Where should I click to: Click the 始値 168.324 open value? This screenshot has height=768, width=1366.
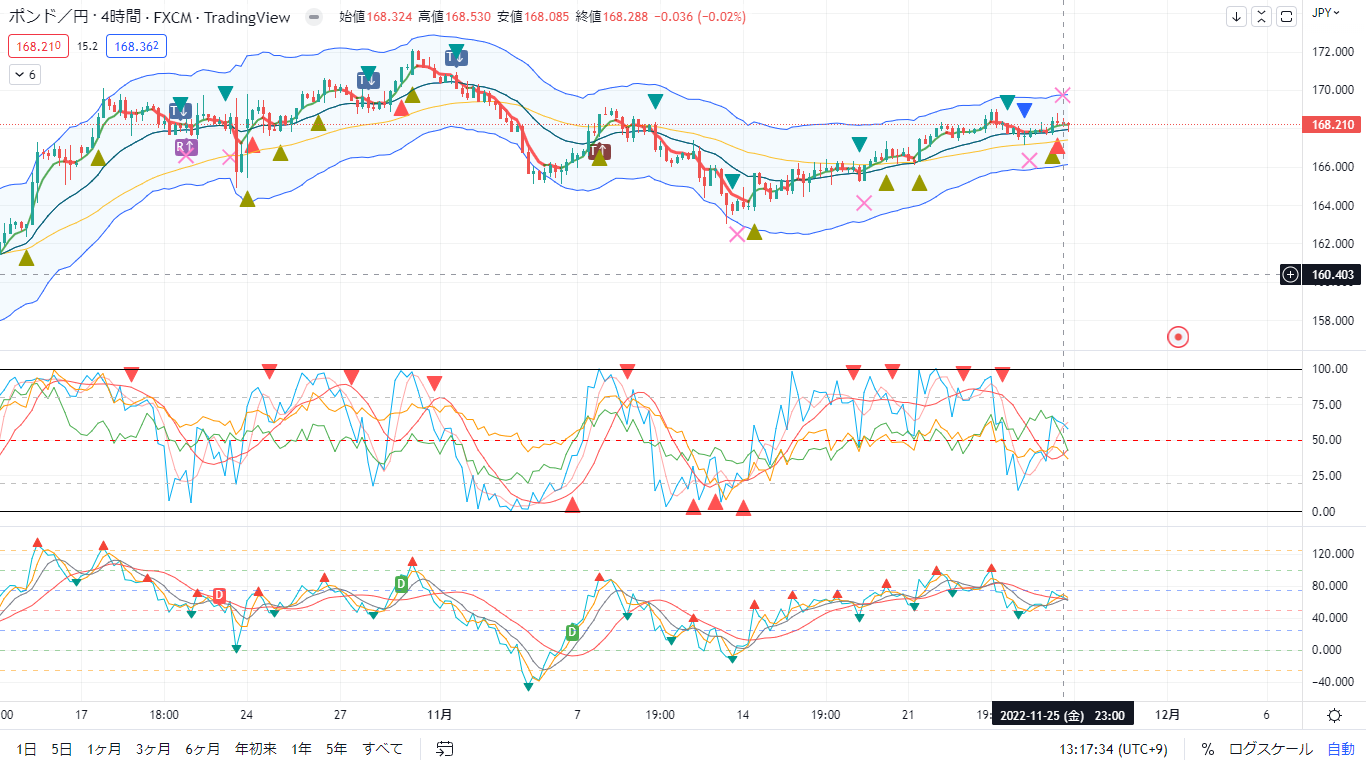point(375,17)
